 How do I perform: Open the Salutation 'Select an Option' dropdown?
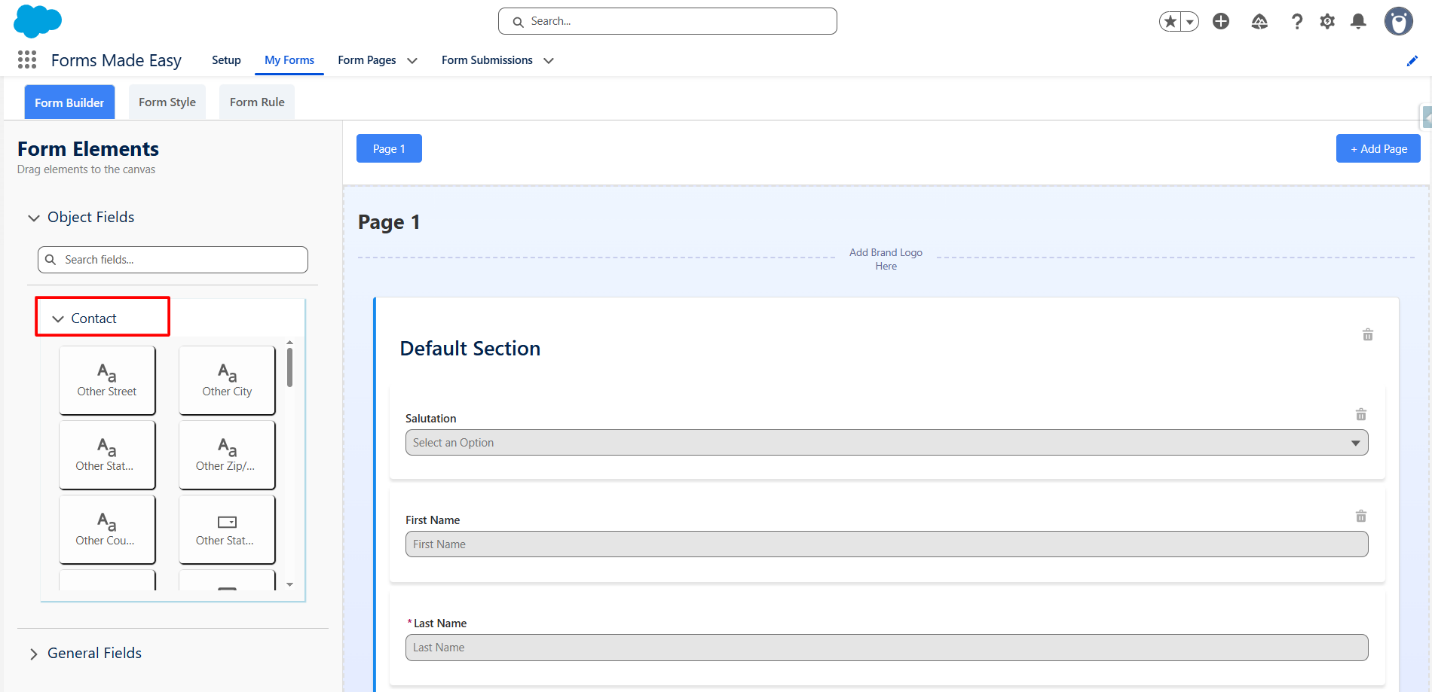click(x=886, y=443)
